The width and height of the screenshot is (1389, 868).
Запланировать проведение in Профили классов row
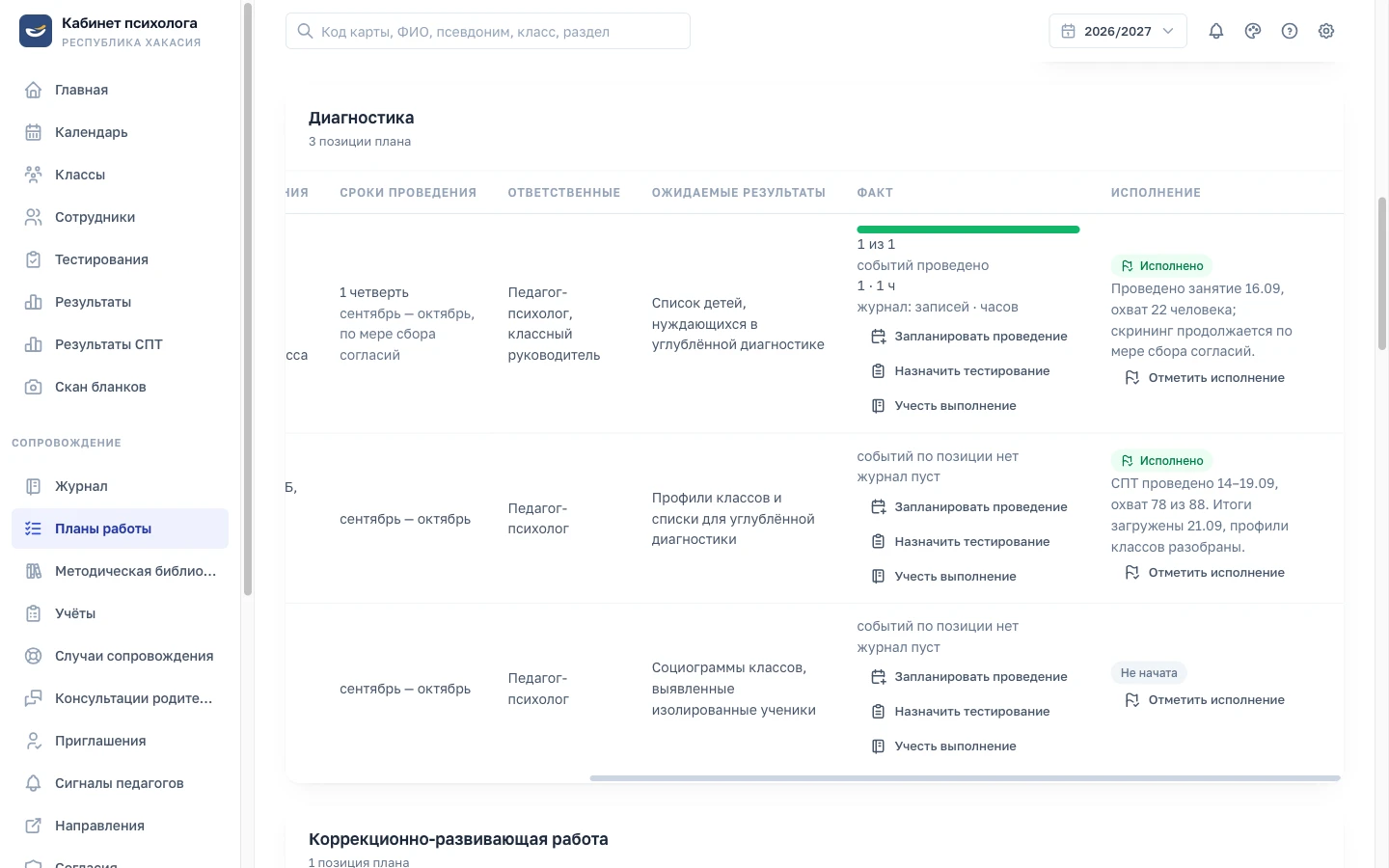click(x=968, y=507)
